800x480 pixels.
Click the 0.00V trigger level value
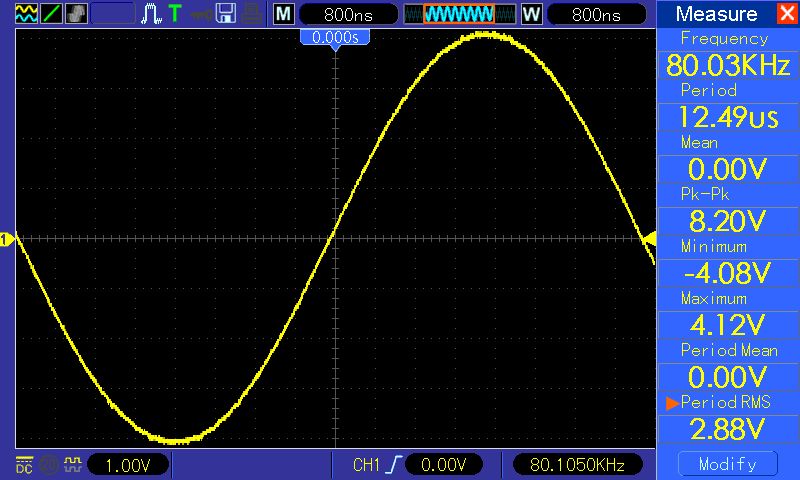(x=443, y=465)
